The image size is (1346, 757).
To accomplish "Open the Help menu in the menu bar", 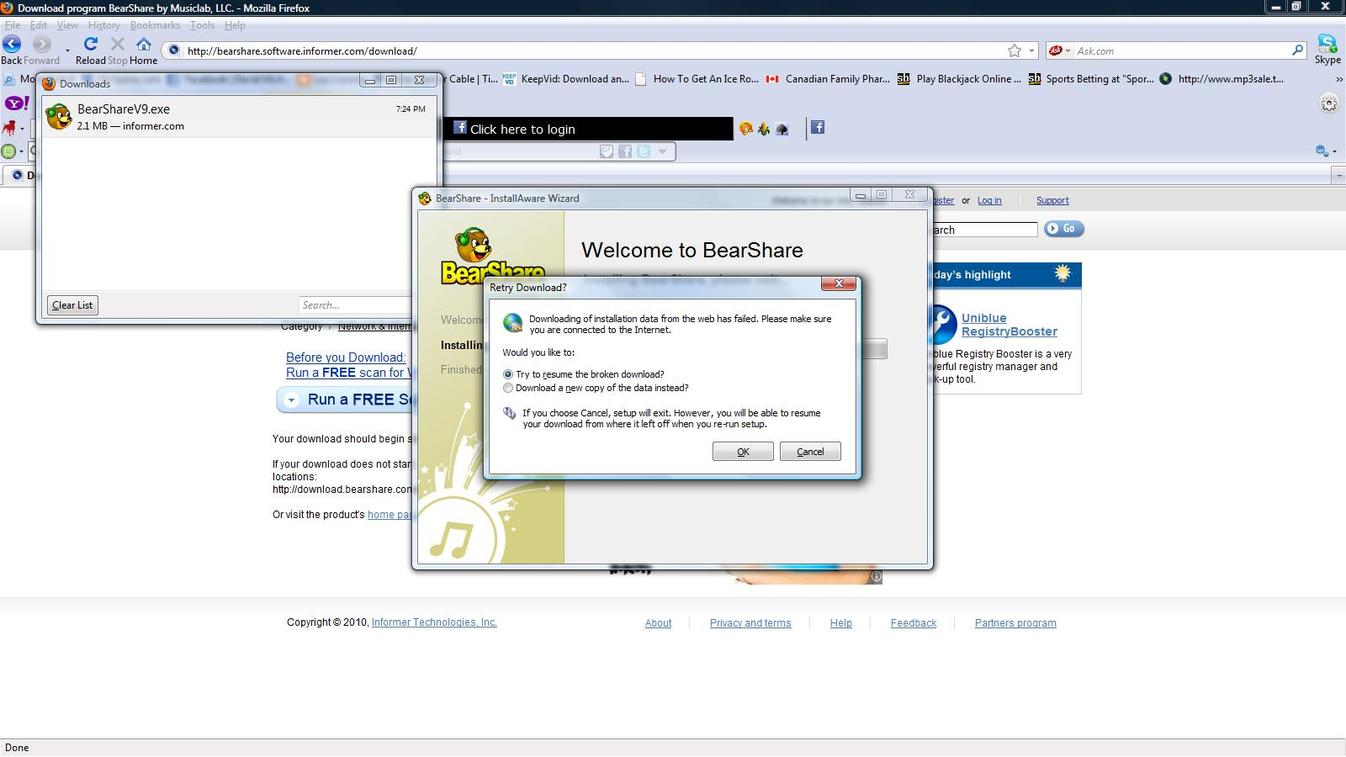I will click(x=235, y=25).
